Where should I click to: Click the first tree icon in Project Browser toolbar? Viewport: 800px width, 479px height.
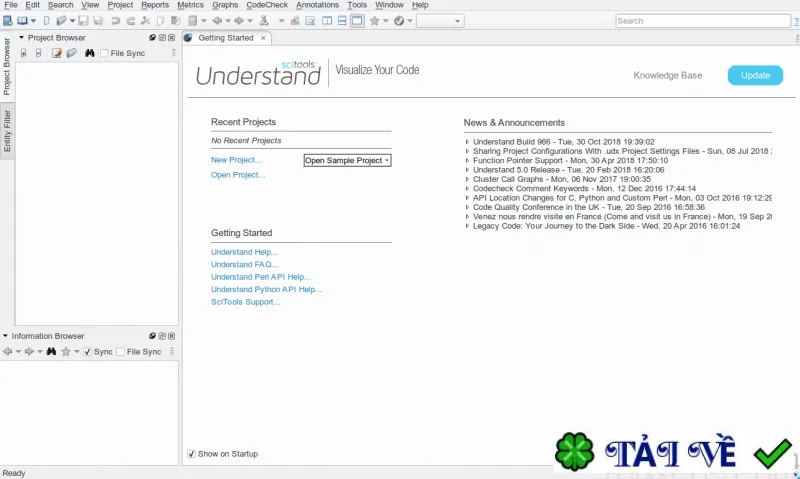point(23,53)
